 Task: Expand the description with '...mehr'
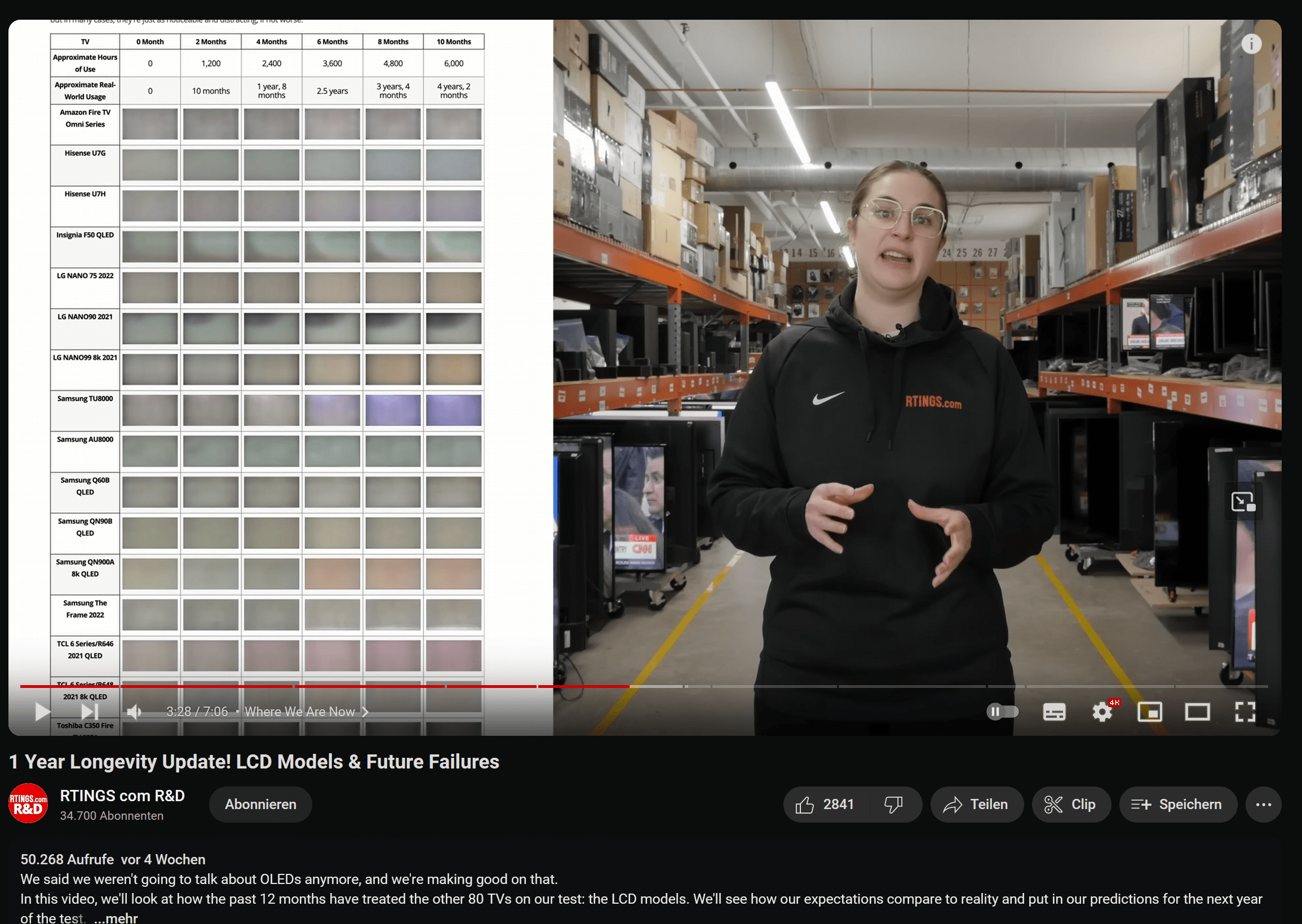coord(116,917)
